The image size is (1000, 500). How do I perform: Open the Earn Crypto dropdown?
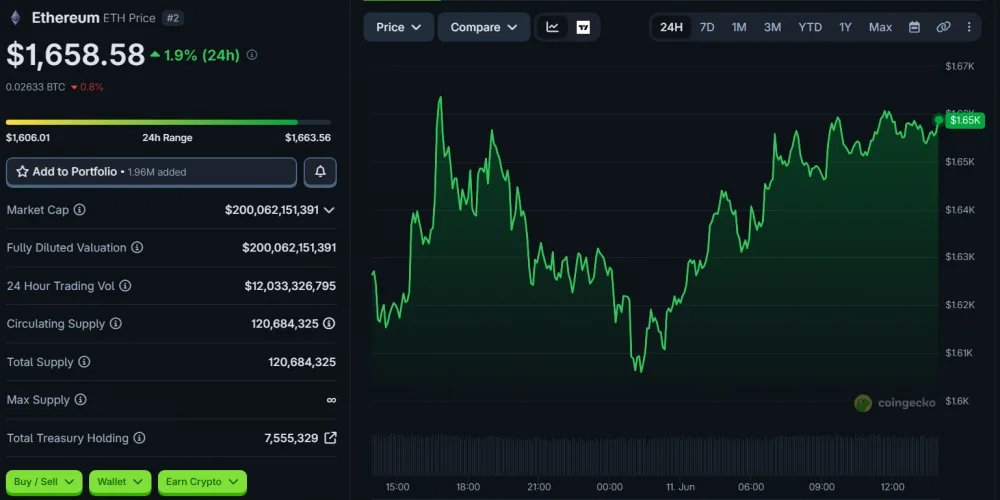coord(202,482)
